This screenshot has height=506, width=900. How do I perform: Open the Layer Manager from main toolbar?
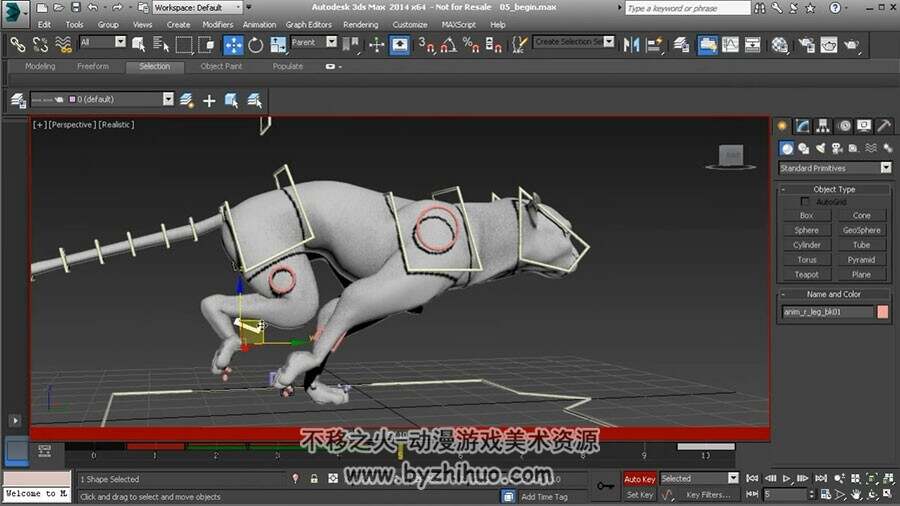point(681,44)
